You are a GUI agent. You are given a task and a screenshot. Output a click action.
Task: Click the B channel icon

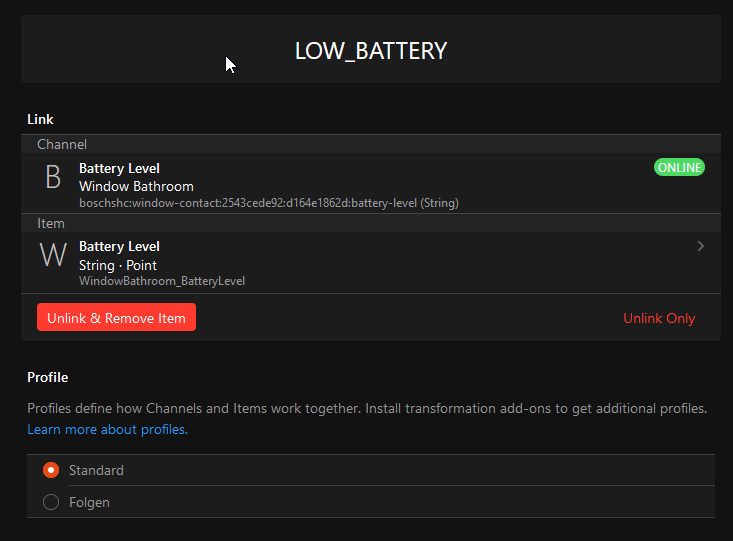(x=53, y=177)
